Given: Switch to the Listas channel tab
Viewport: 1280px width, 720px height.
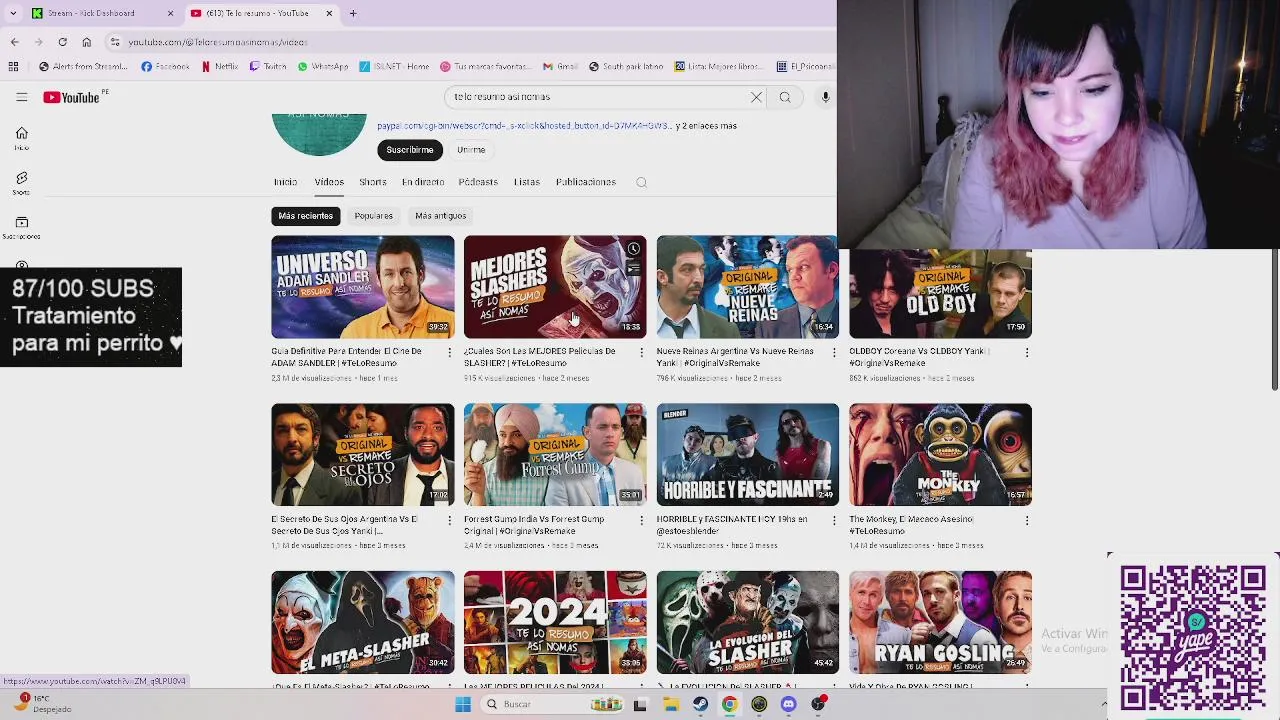Looking at the screenshot, I should click(527, 182).
